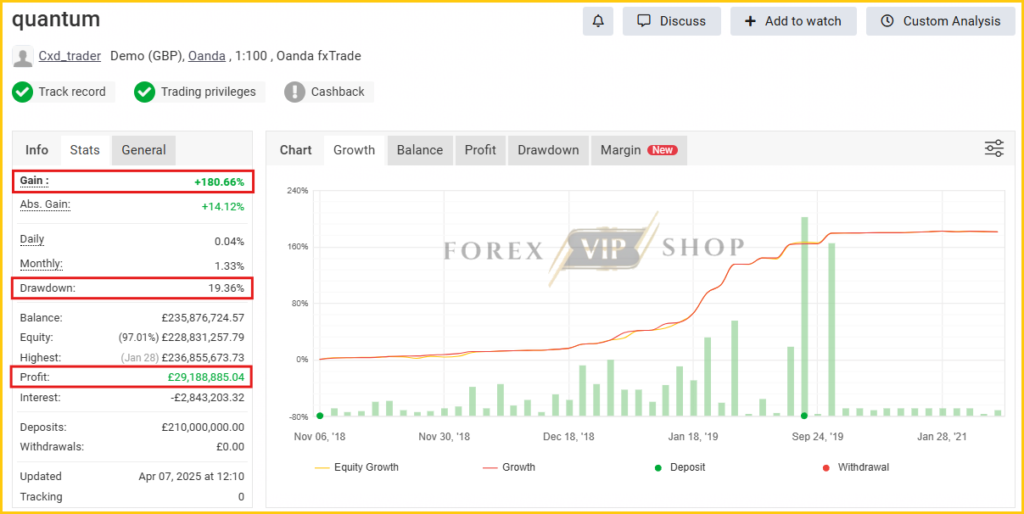1024x514 pixels.
Task: Click the Profit value £29,188,885.04
Action: pyautogui.click(x=206, y=377)
